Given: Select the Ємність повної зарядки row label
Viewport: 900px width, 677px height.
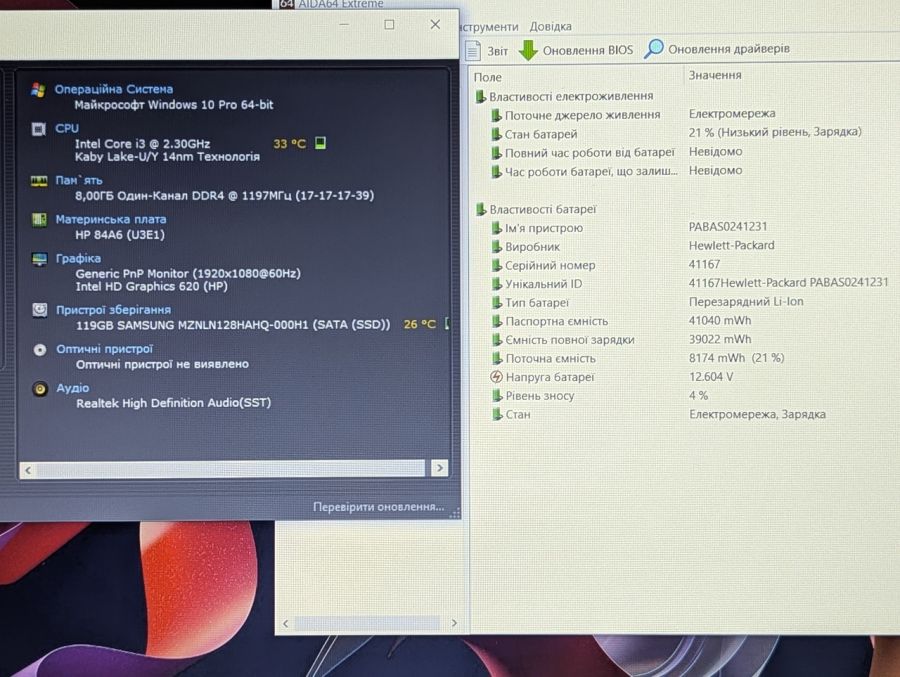Looking at the screenshot, I should tap(570, 340).
